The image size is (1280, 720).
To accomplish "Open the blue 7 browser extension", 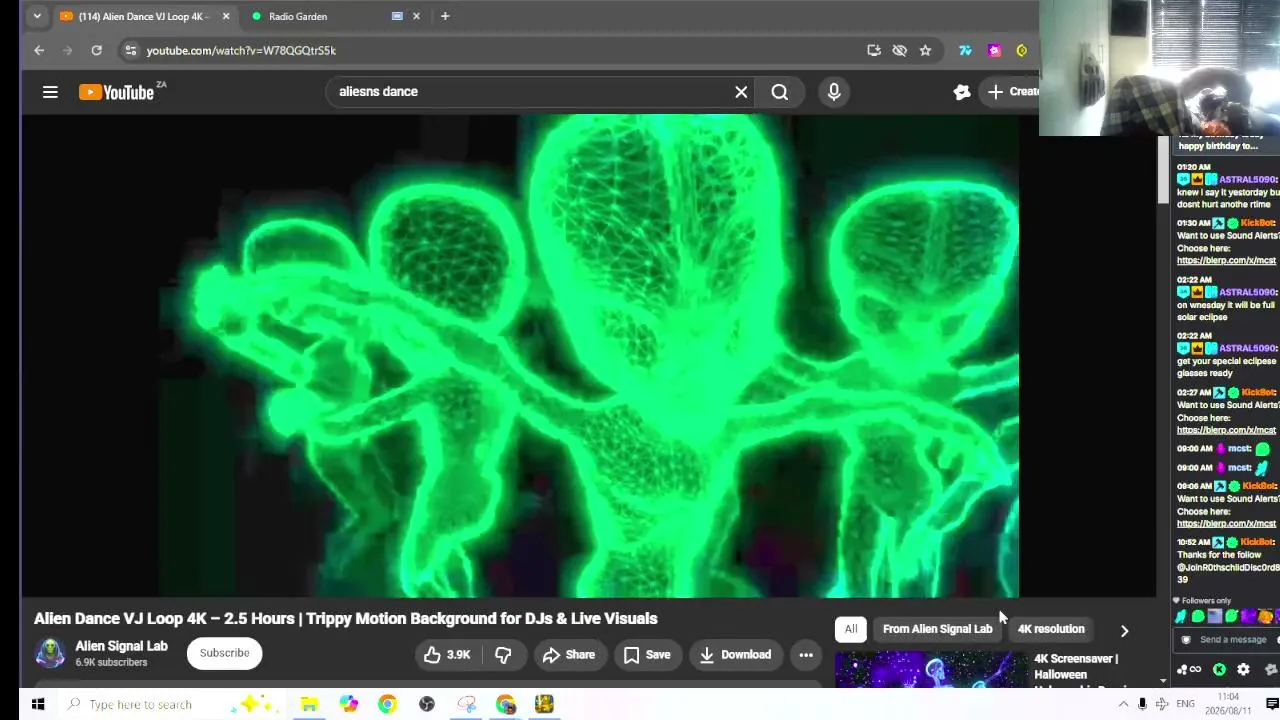I will pos(965,50).
